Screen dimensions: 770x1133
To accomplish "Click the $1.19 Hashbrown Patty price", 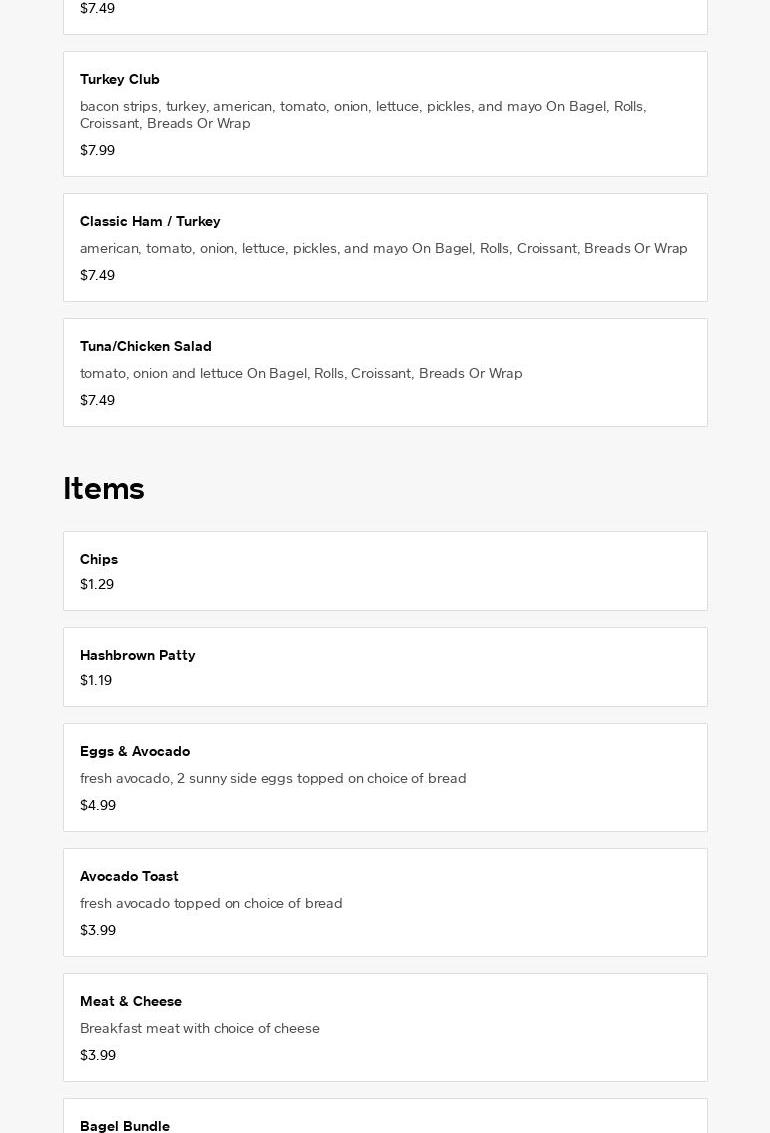I will point(96,680).
